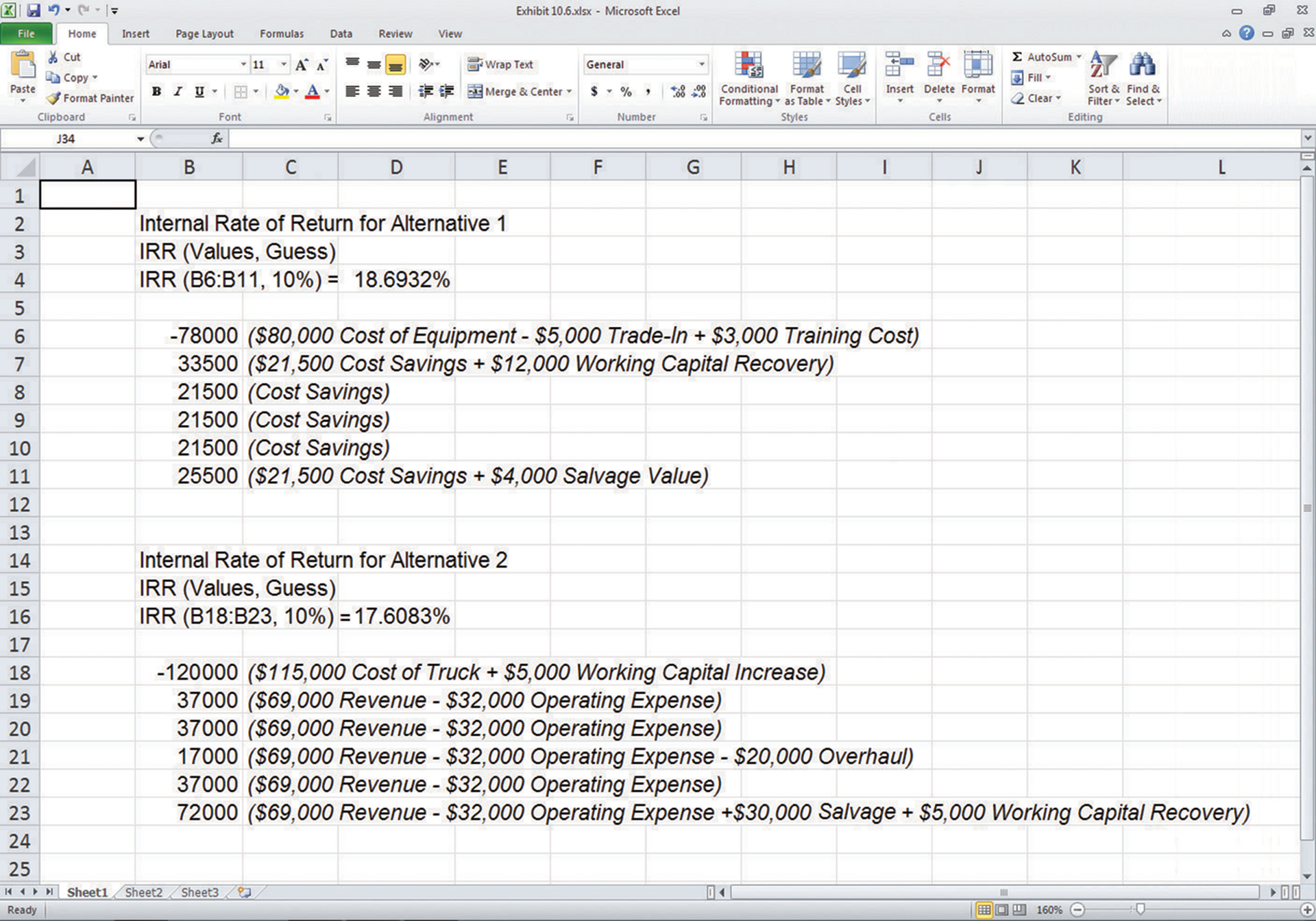Viewport: 1316px width, 921px height.
Task: Open the Sheet2 worksheet tab
Action: click(143, 892)
